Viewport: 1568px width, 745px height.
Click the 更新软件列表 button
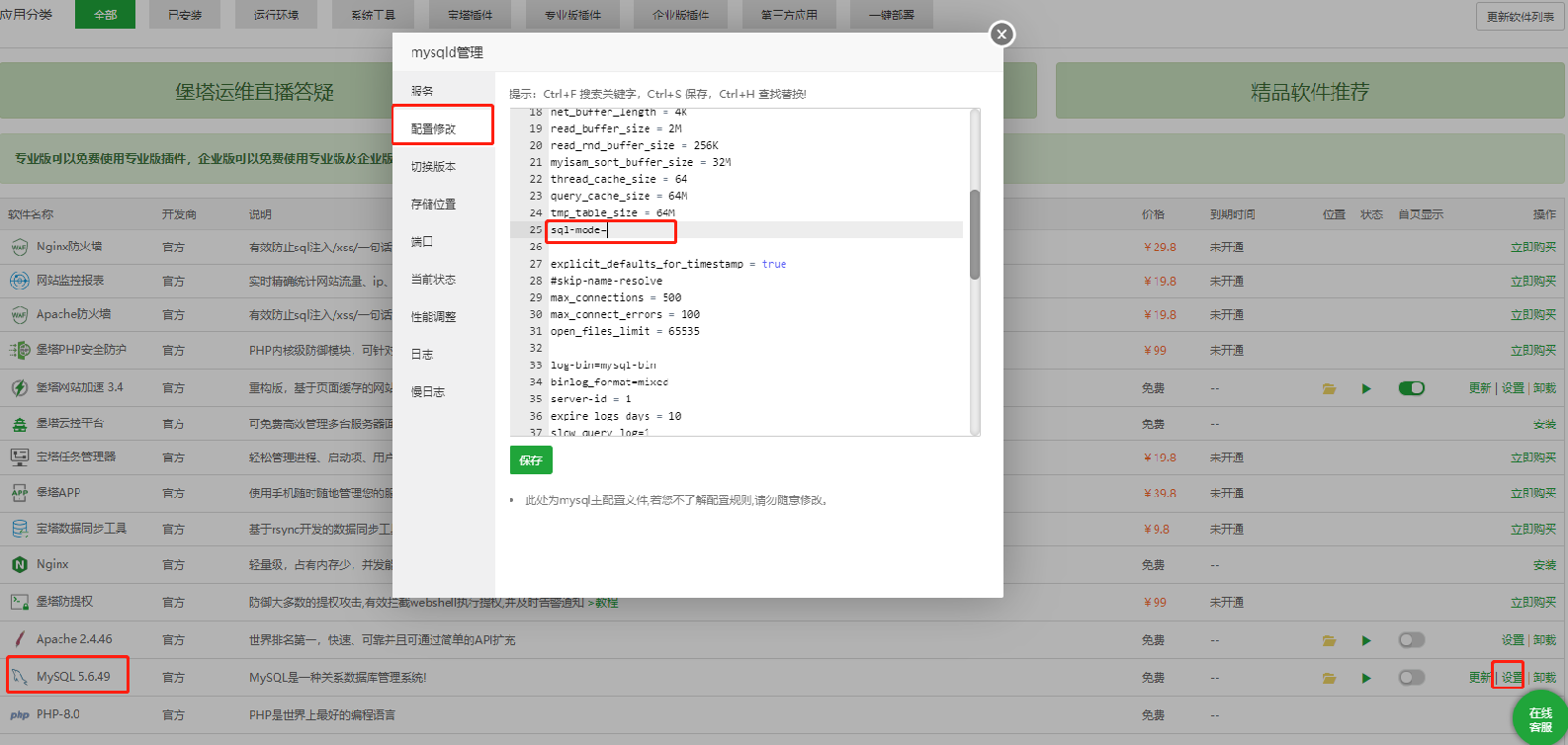[x=1521, y=17]
